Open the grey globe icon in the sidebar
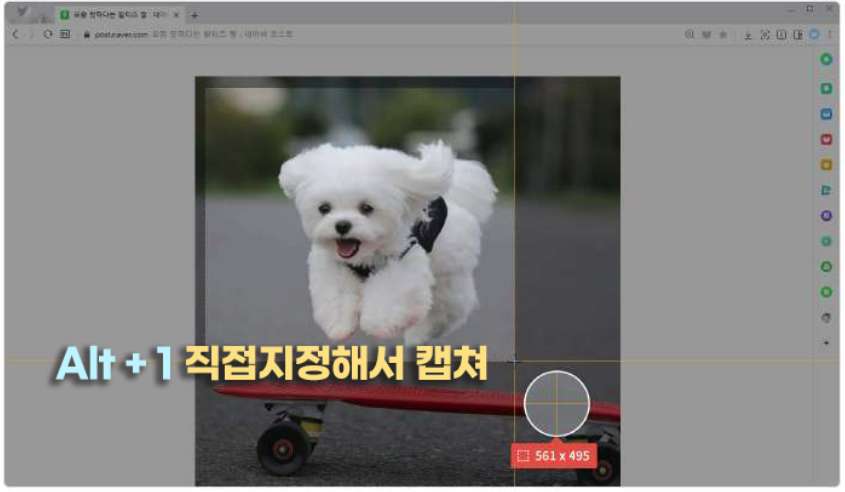The width and height of the screenshot is (845, 492). coord(826,318)
